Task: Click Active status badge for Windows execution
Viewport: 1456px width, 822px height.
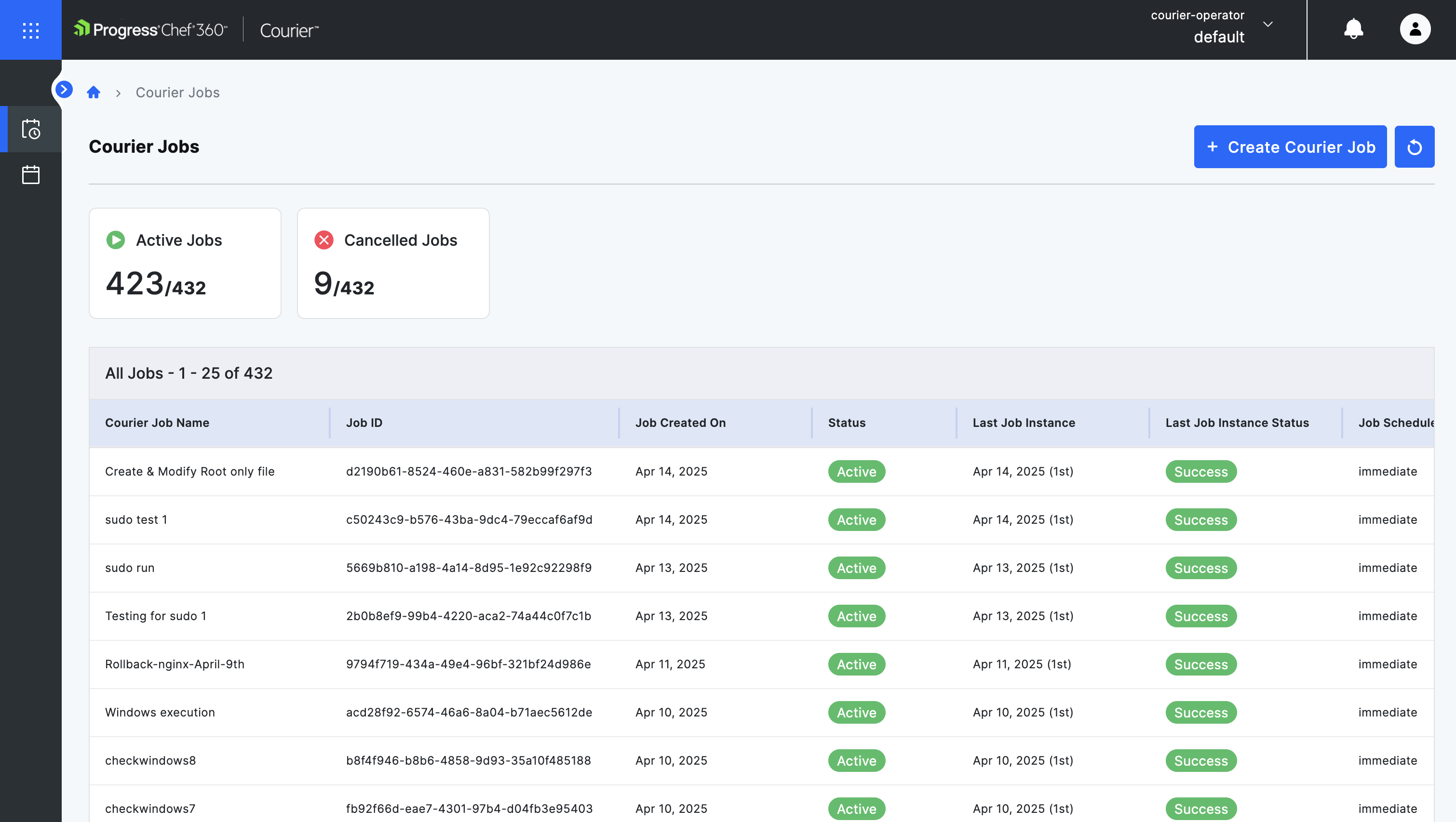Action: 856,713
